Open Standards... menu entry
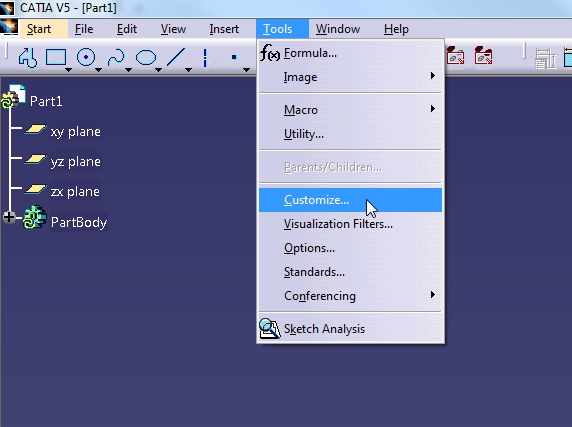This screenshot has height=427, width=572. click(x=350, y=272)
